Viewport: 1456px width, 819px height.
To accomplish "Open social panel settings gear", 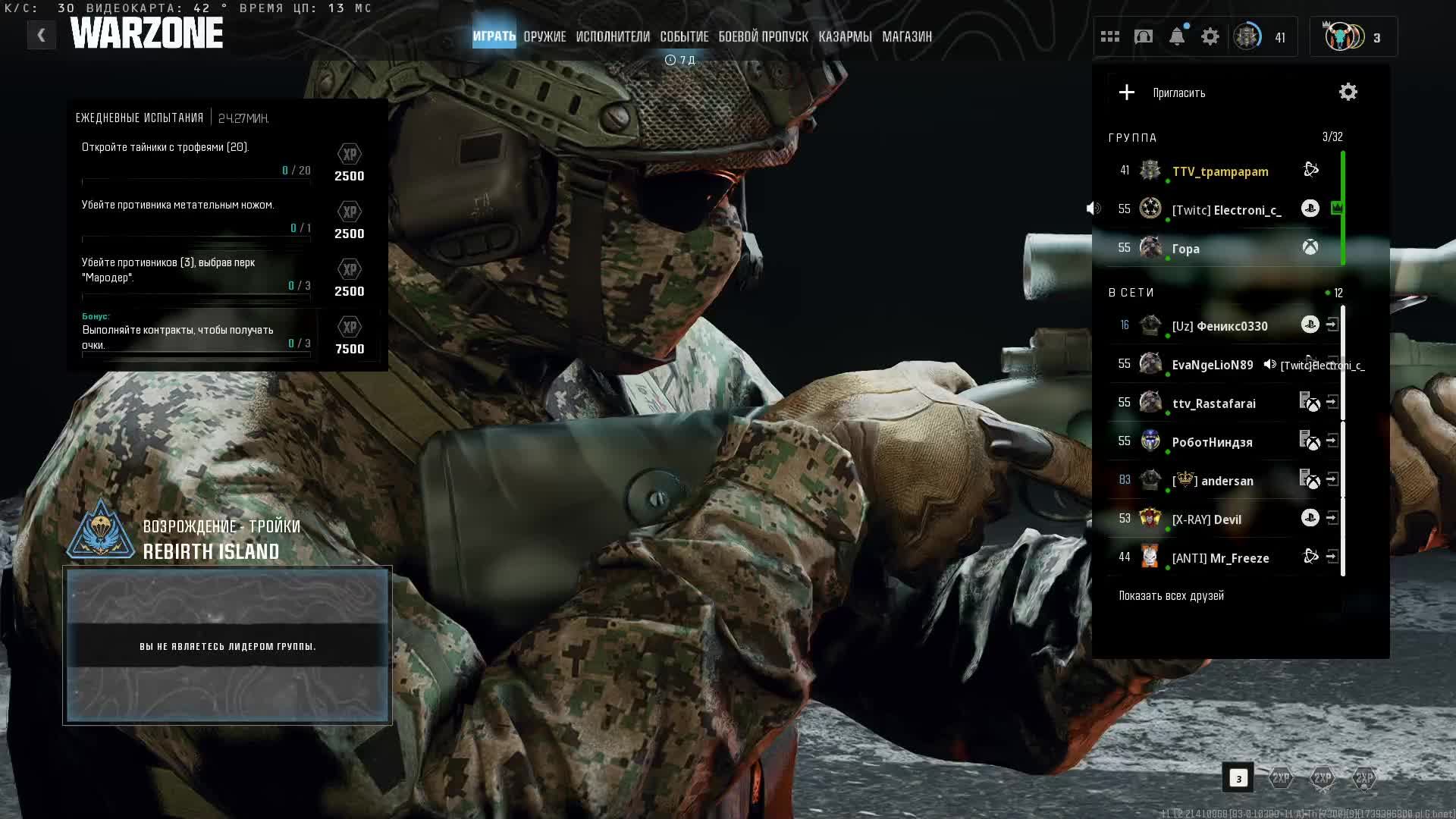I will click(1348, 93).
